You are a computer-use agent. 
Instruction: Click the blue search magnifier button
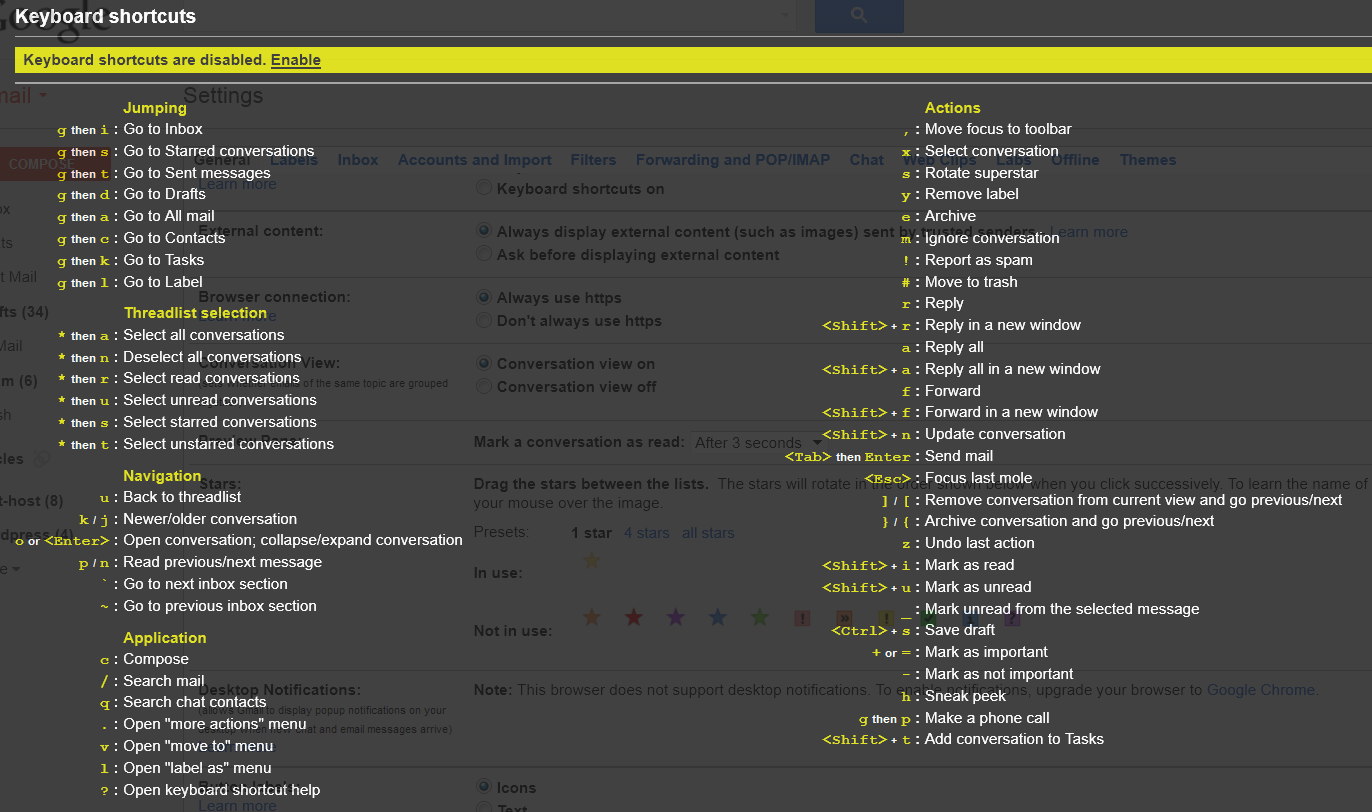(859, 16)
